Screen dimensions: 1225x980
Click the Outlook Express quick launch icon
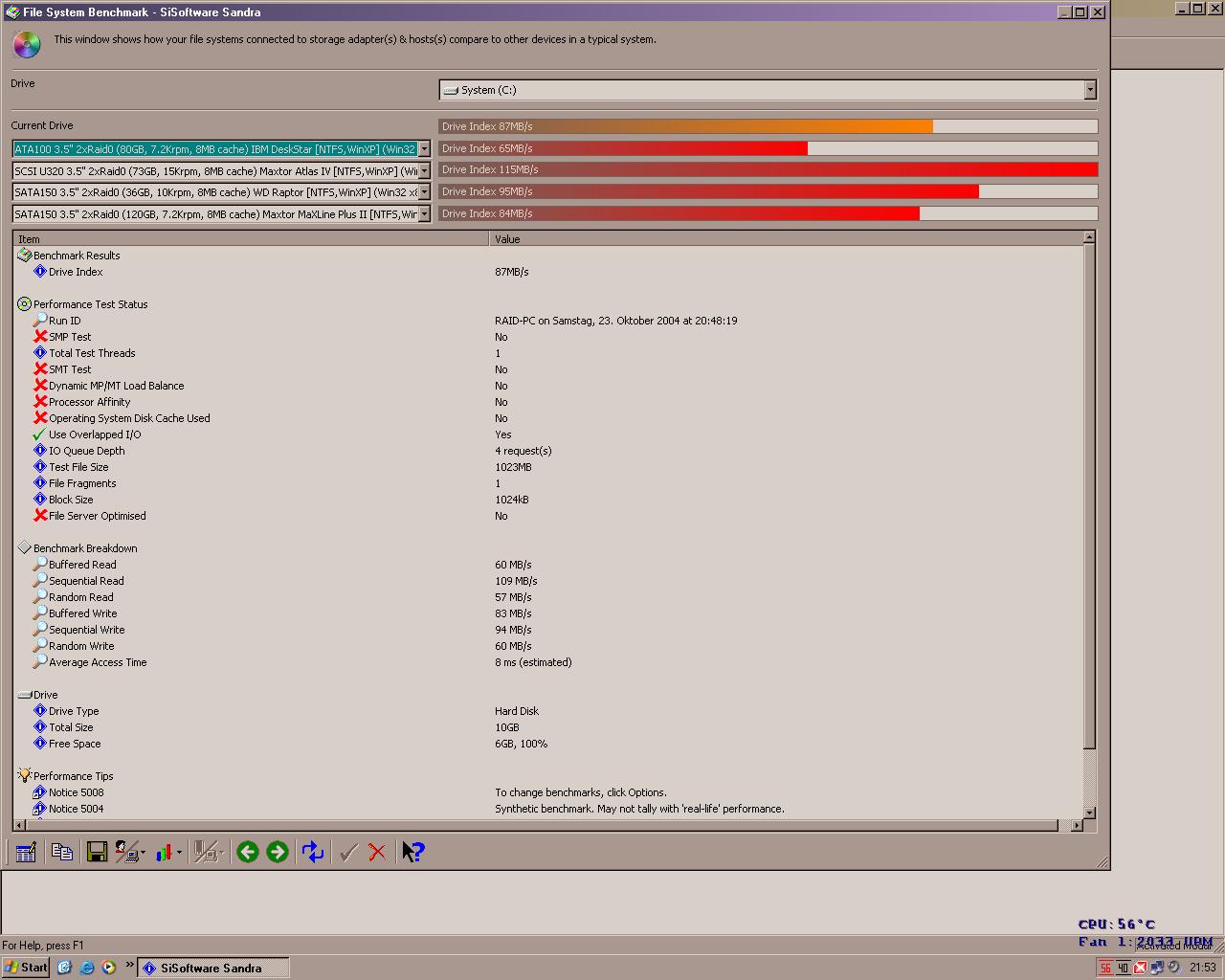(x=64, y=968)
